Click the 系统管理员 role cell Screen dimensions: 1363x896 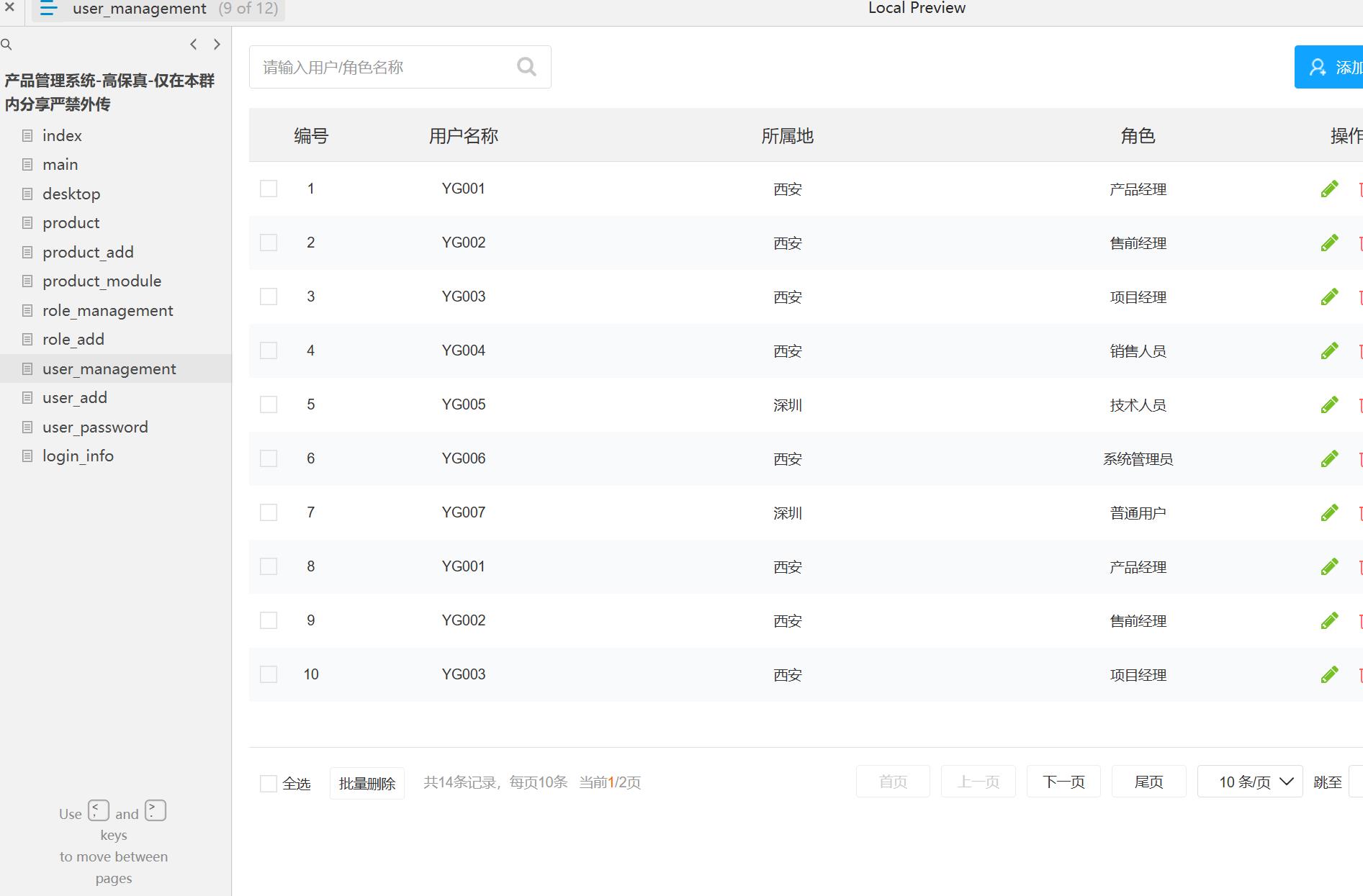point(1138,458)
